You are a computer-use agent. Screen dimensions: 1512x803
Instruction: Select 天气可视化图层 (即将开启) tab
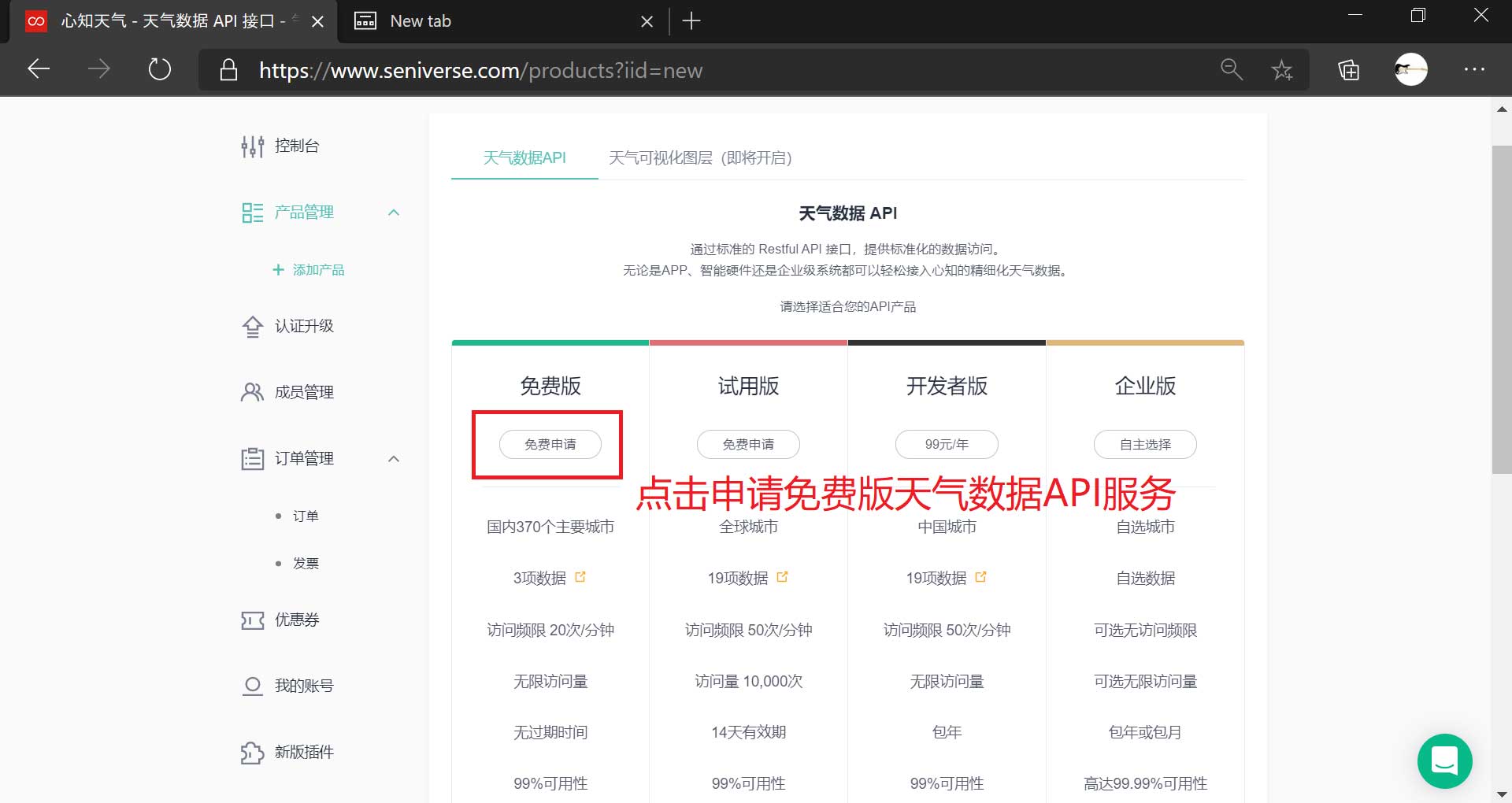700,157
